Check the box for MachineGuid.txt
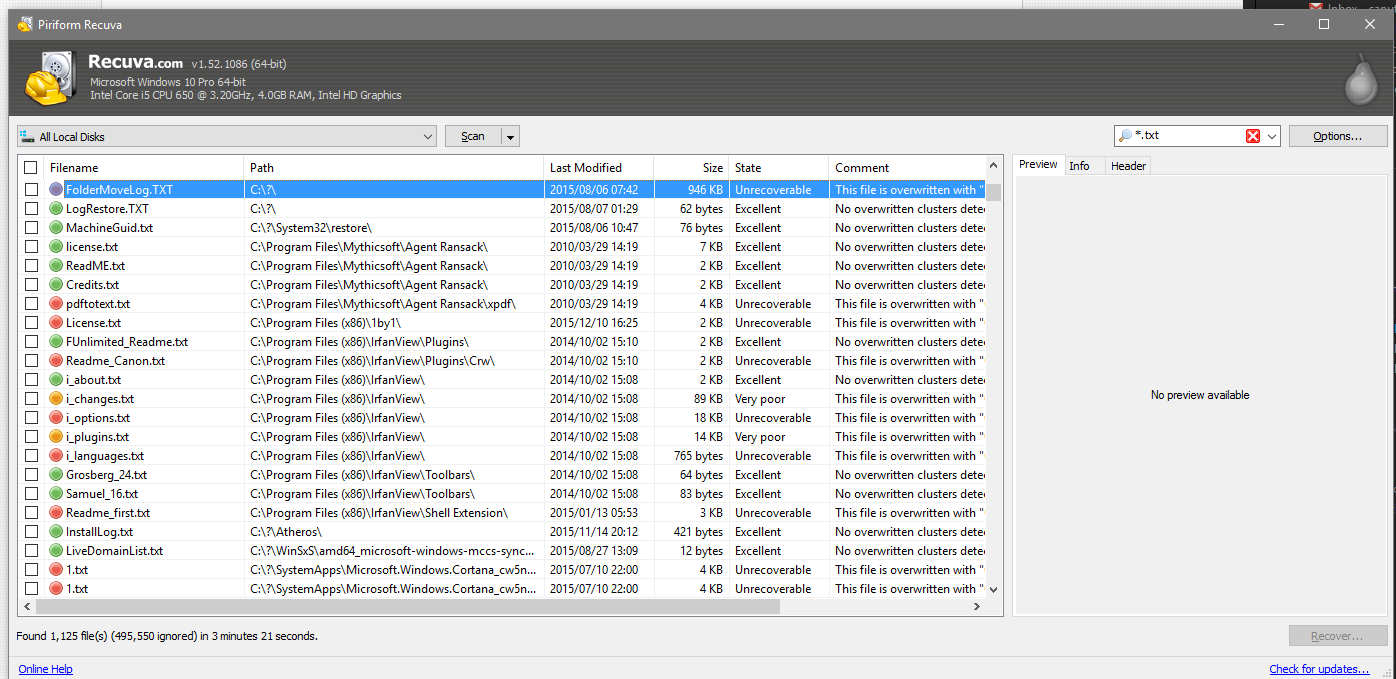This screenshot has height=679, width=1396. [x=31, y=228]
